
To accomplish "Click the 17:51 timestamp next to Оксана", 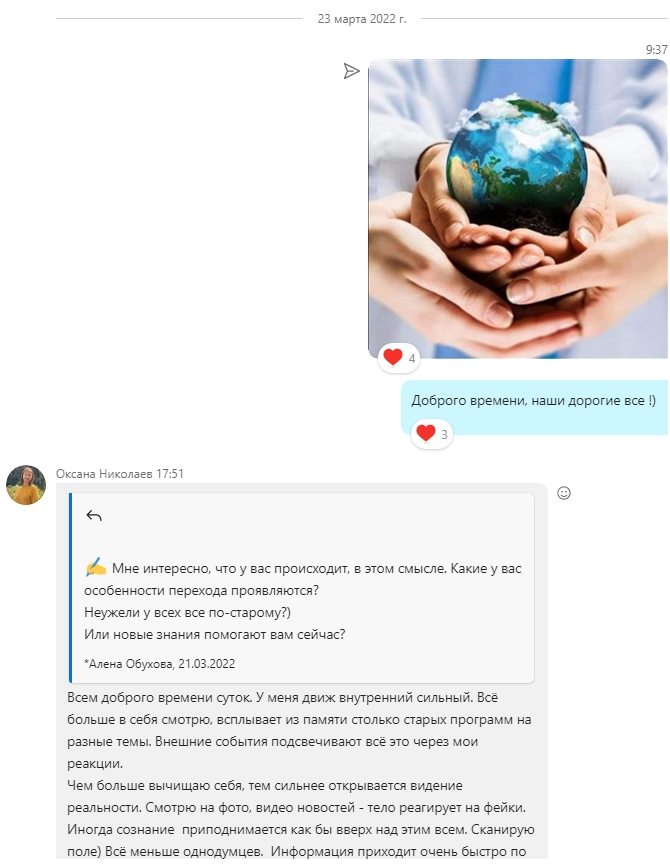I will pos(170,474).
